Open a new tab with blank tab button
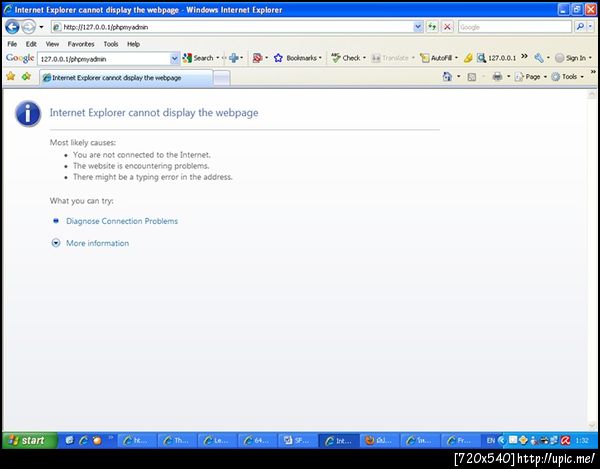 click(x=221, y=78)
